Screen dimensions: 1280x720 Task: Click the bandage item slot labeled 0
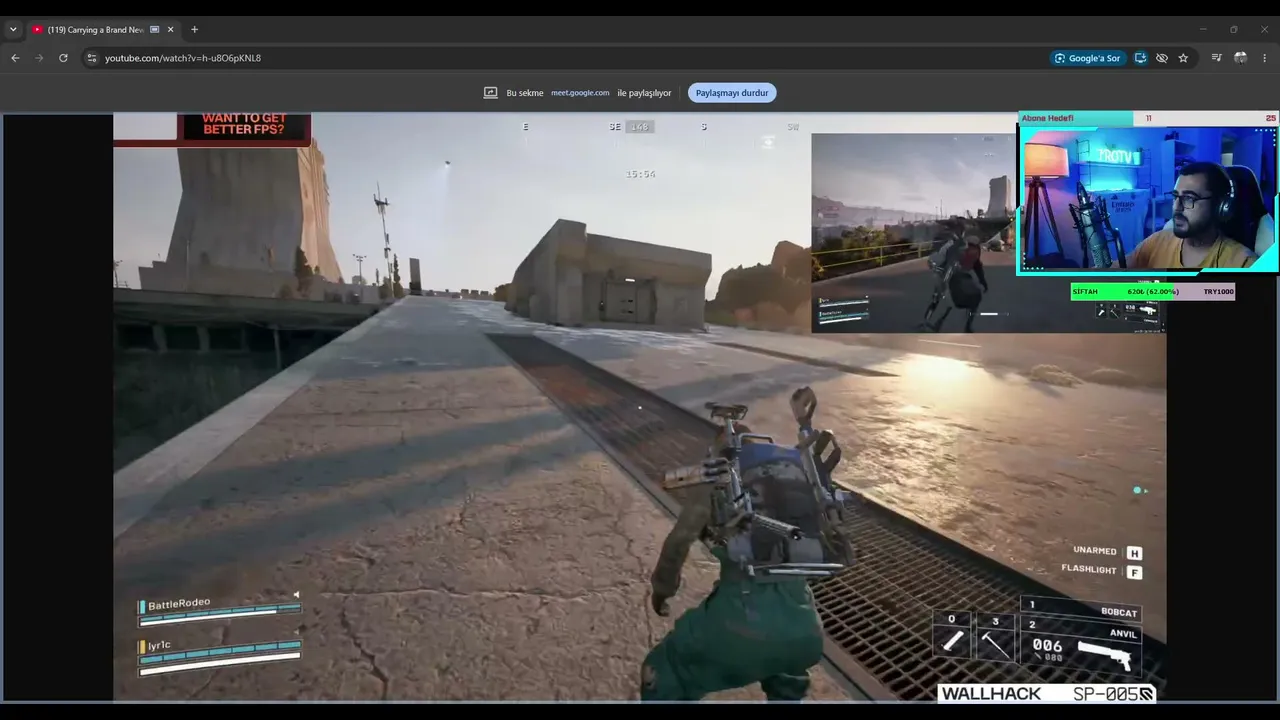click(x=952, y=634)
